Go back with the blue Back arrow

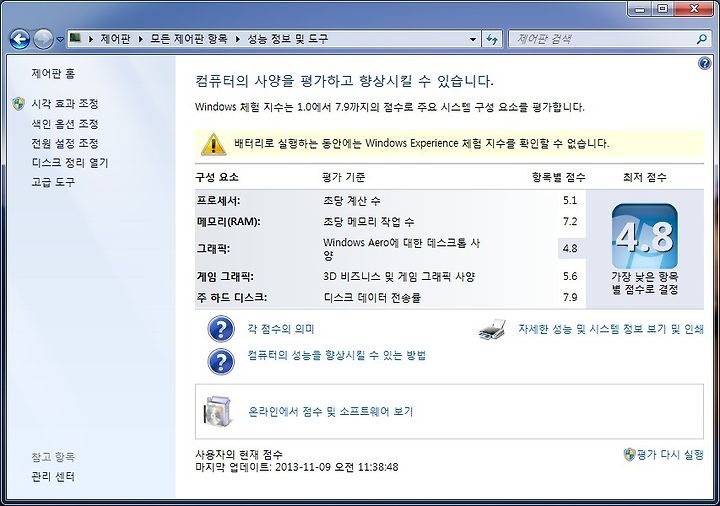(20, 39)
